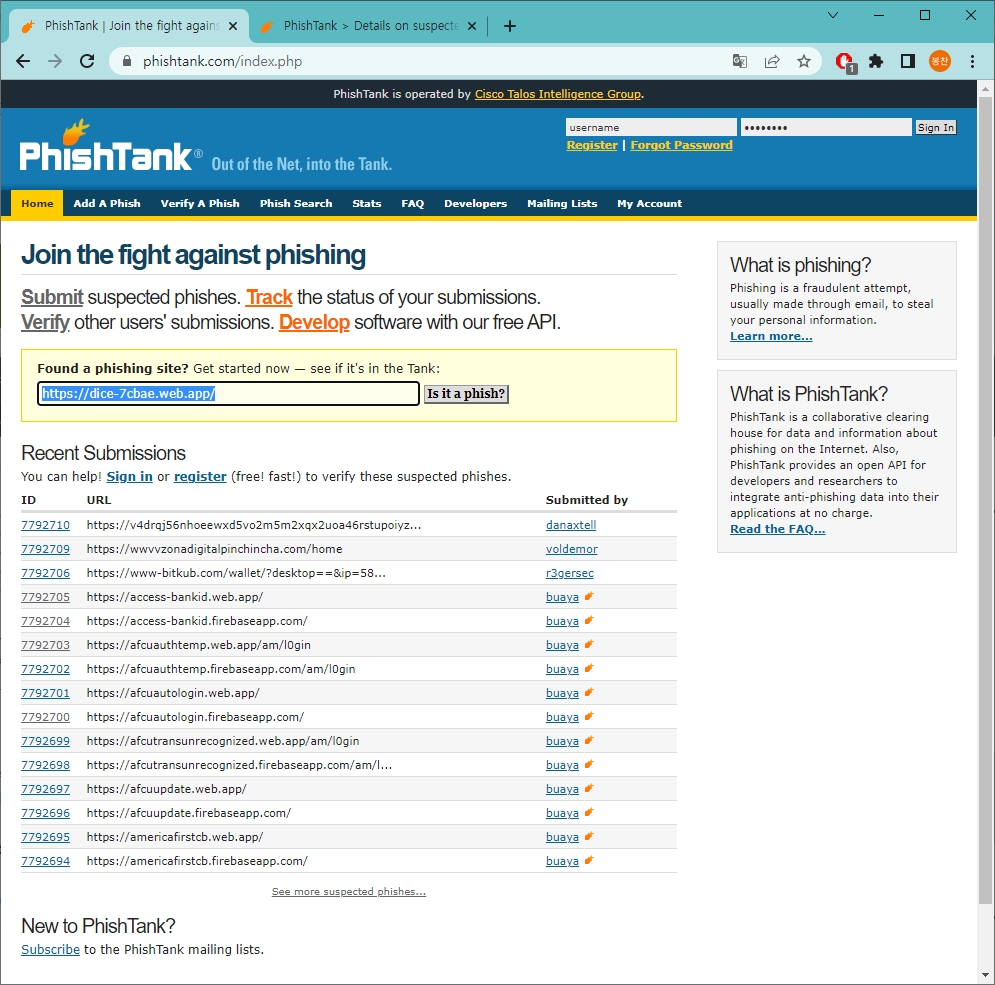Open the tab search chevron
The width and height of the screenshot is (995, 985).
tap(833, 15)
